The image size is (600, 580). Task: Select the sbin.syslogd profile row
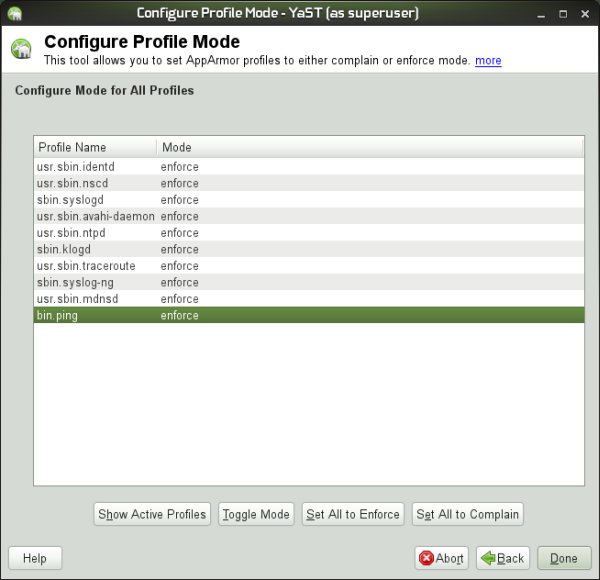point(309,200)
